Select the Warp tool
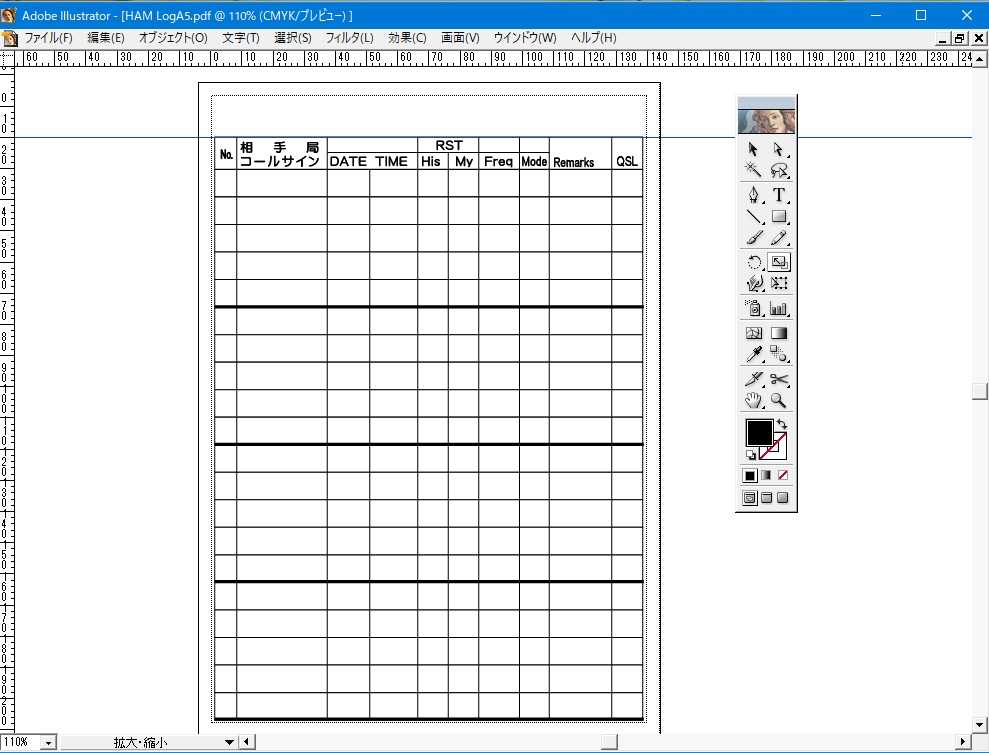The height and width of the screenshot is (753, 989). [x=753, y=283]
